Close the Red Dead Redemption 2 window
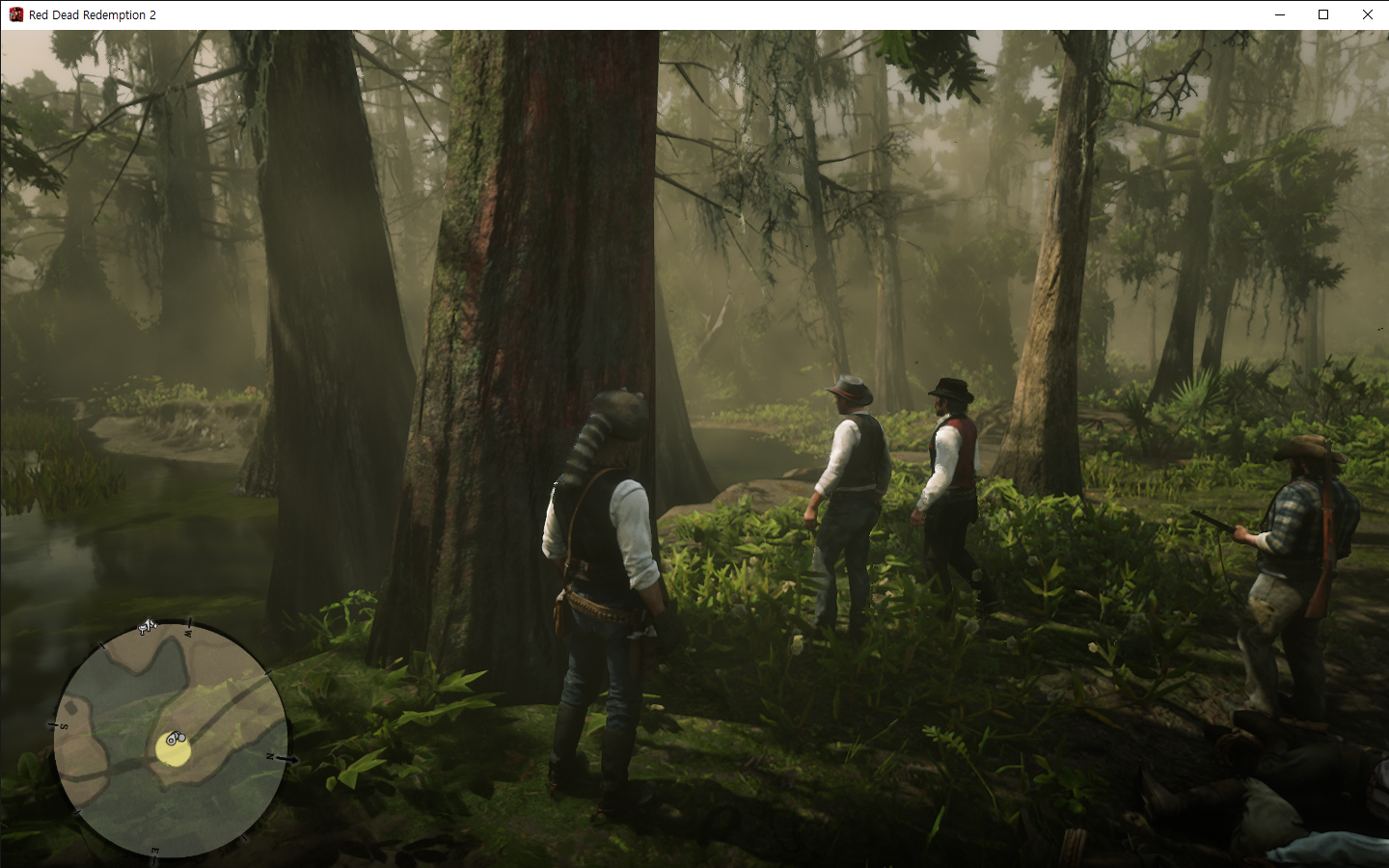The height and width of the screenshot is (868, 1389). click(x=1367, y=14)
